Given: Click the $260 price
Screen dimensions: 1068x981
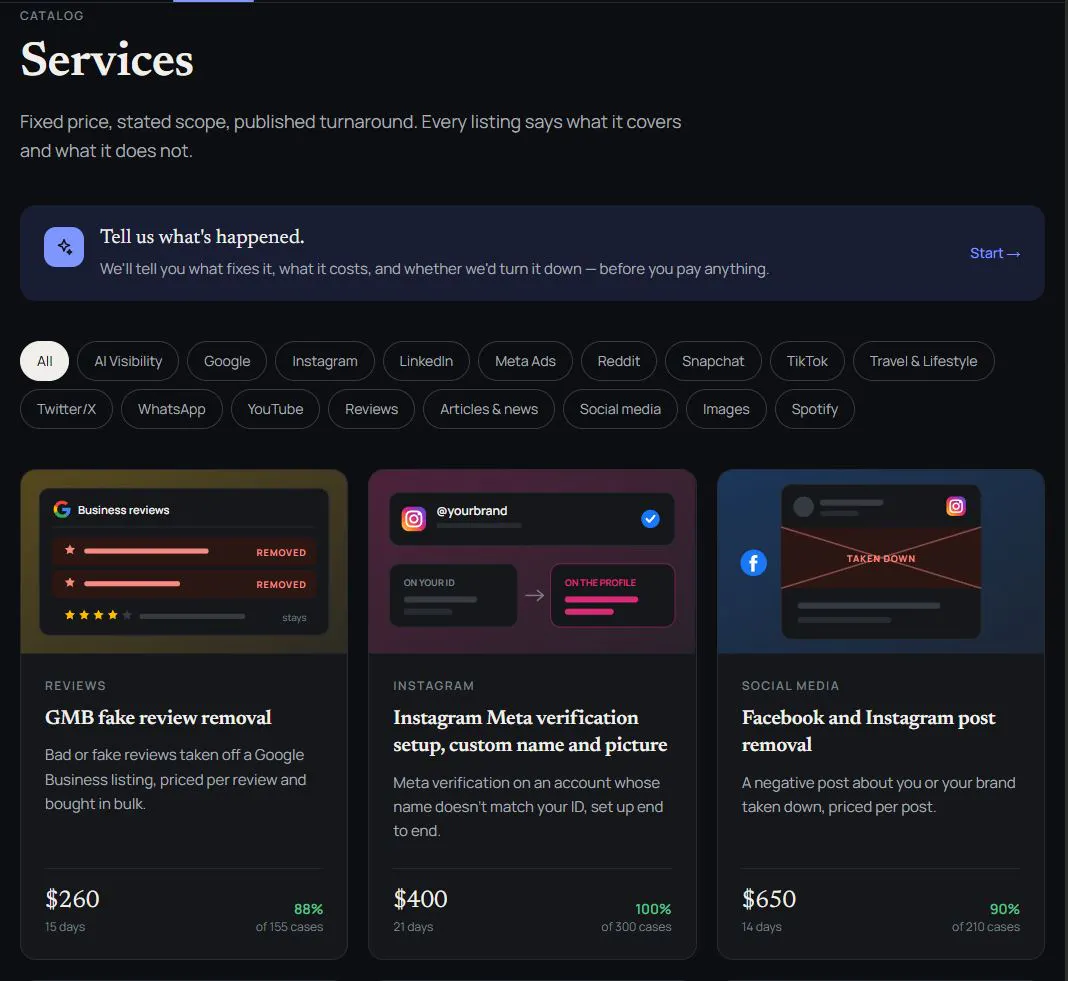Looking at the screenshot, I should (72, 899).
